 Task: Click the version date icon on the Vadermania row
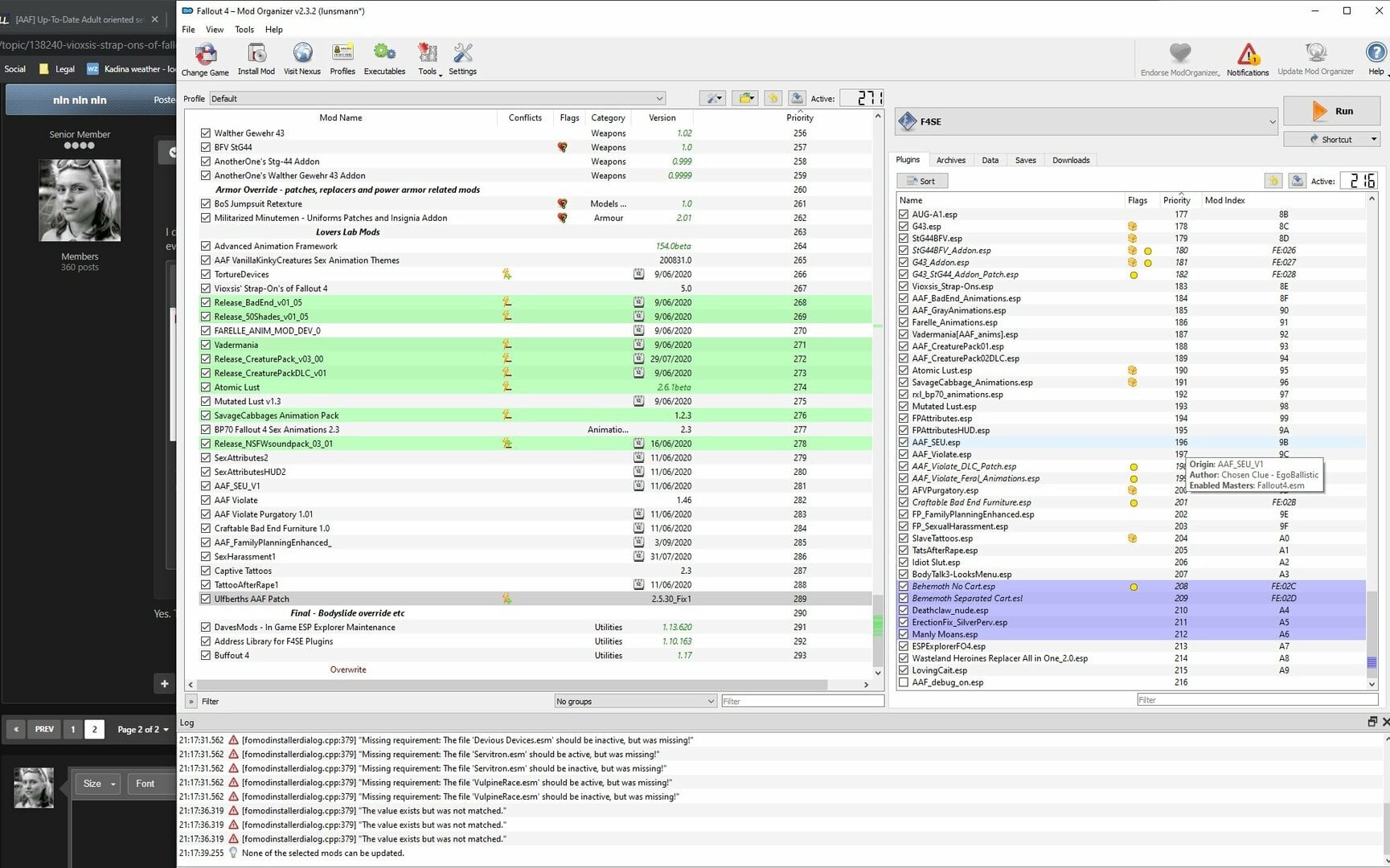click(x=638, y=345)
